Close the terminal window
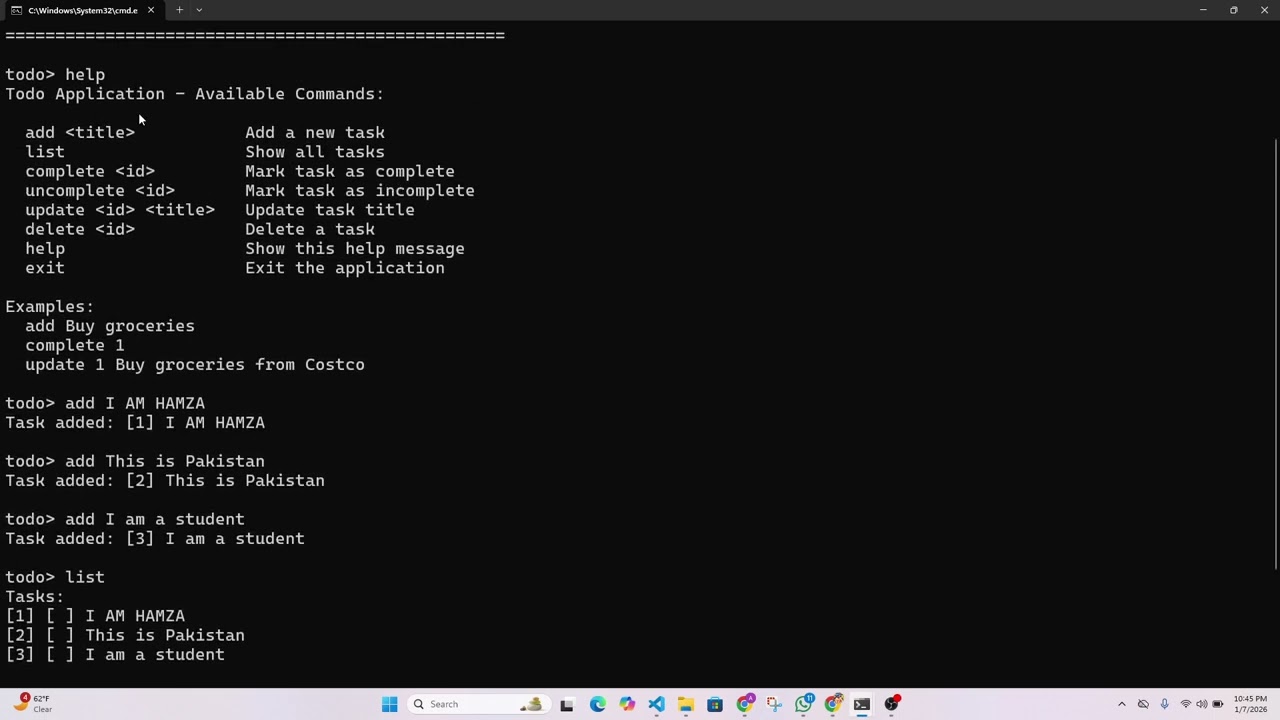This screenshot has width=1280, height=720. (x=1264, y=10)
